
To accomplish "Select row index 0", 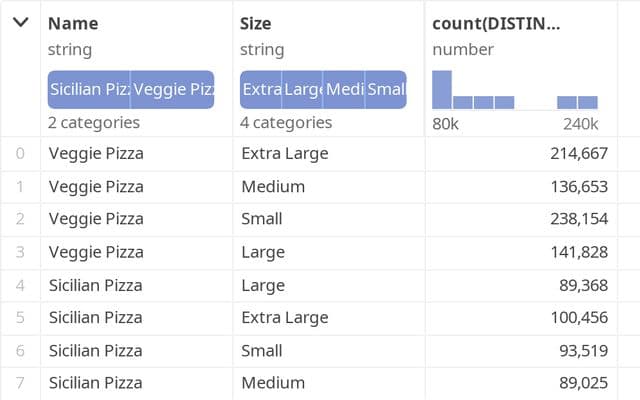I will pyautogui.click(x=20, y=153).
